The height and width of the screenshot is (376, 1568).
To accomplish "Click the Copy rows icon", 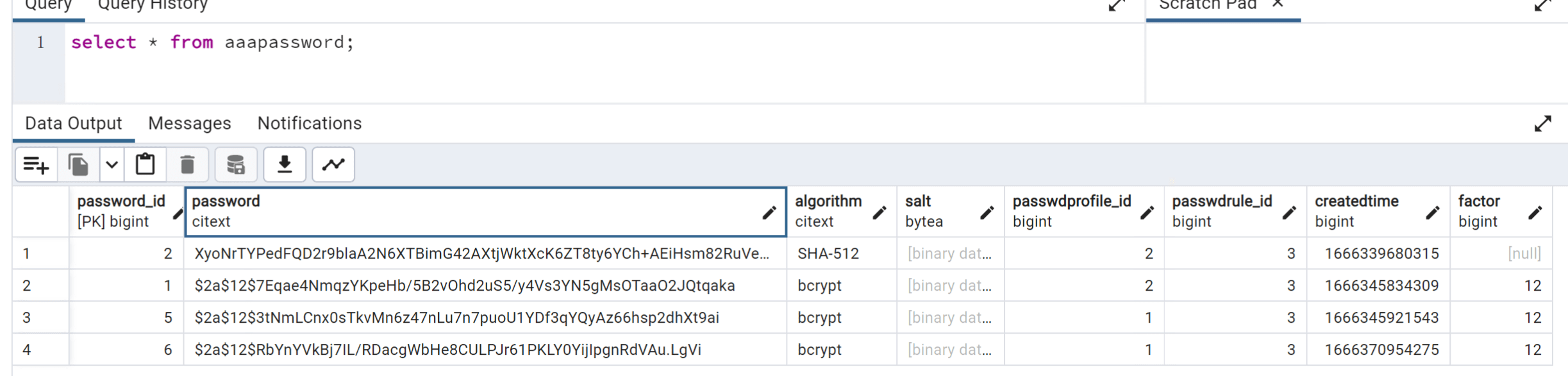I will click(x=78, y=165).
